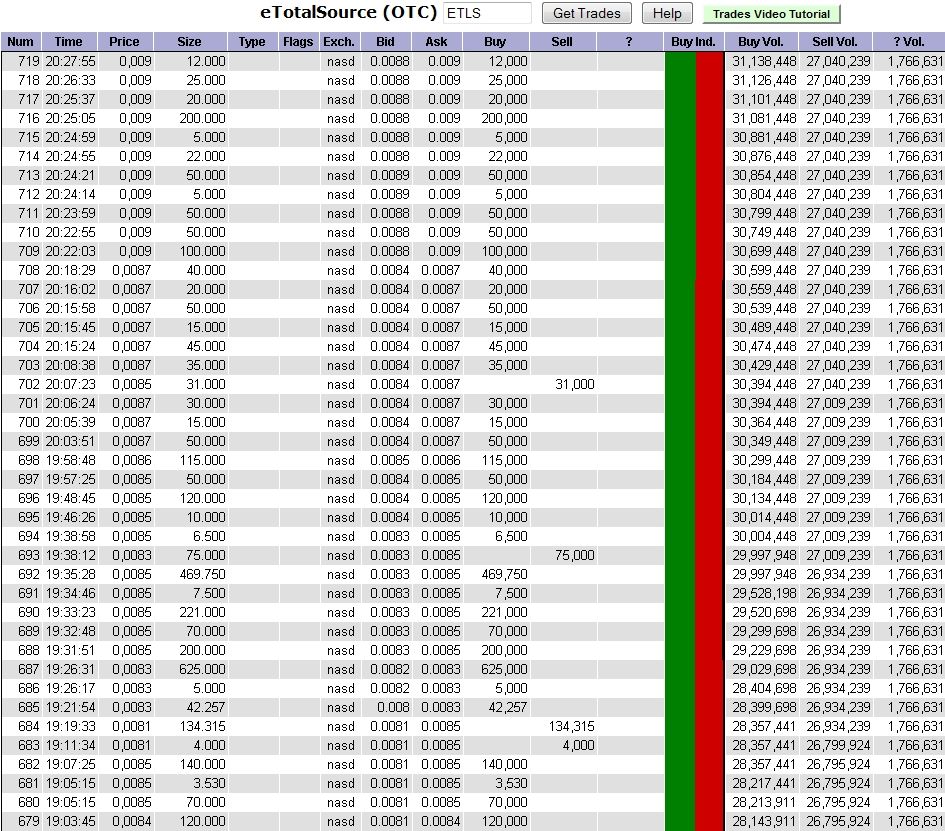Screen dimensions: 945x831
Task: Click the nasd exchange label on row 702
Action: click(x=341, y=384)
